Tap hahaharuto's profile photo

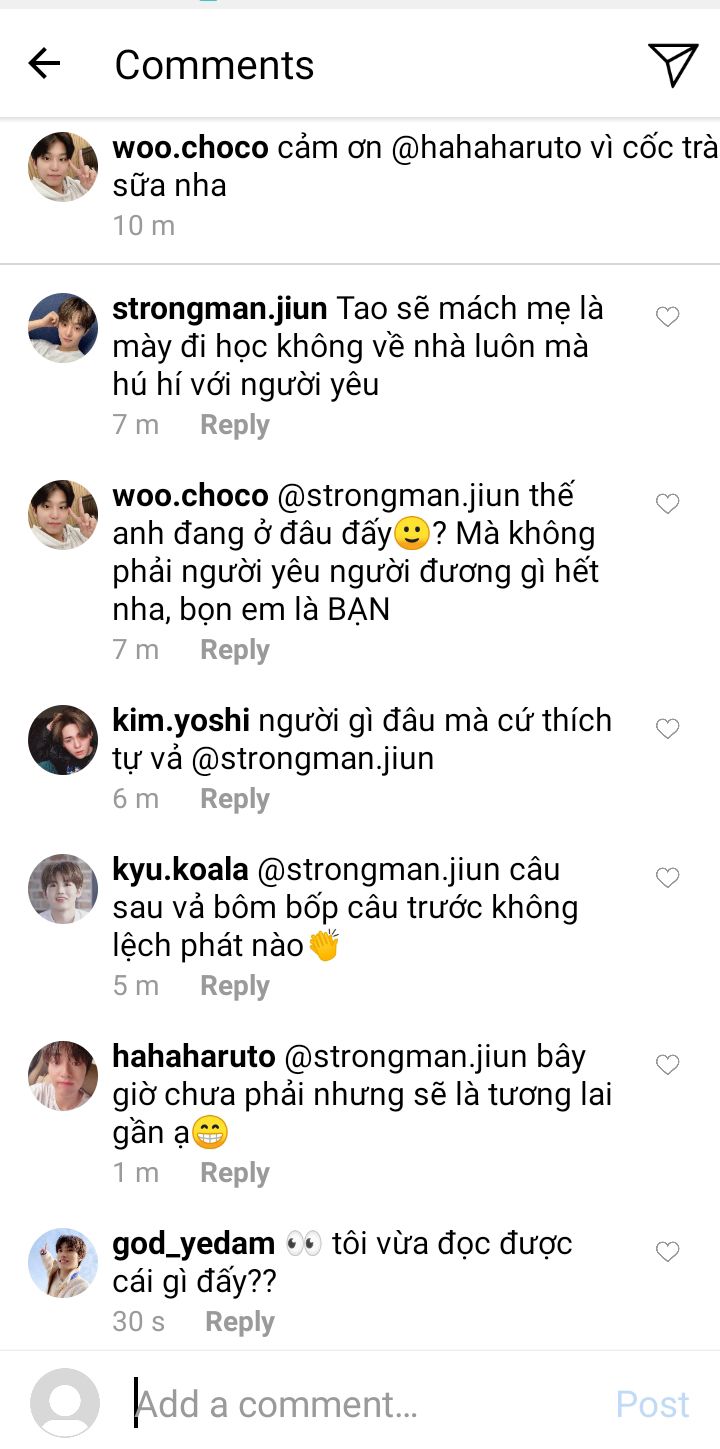tap(63, 1076)
